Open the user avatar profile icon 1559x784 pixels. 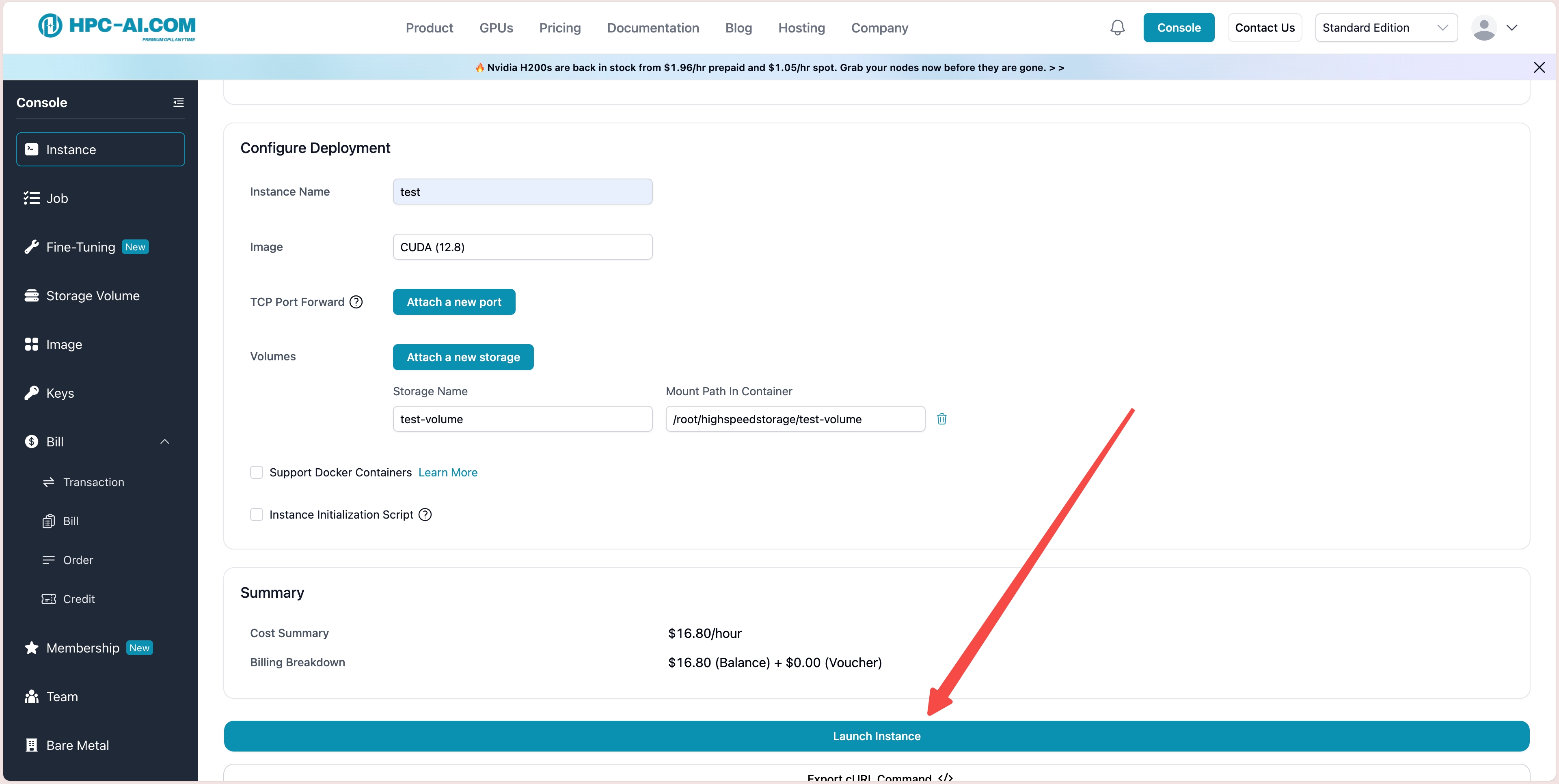tap(1484, 28)
